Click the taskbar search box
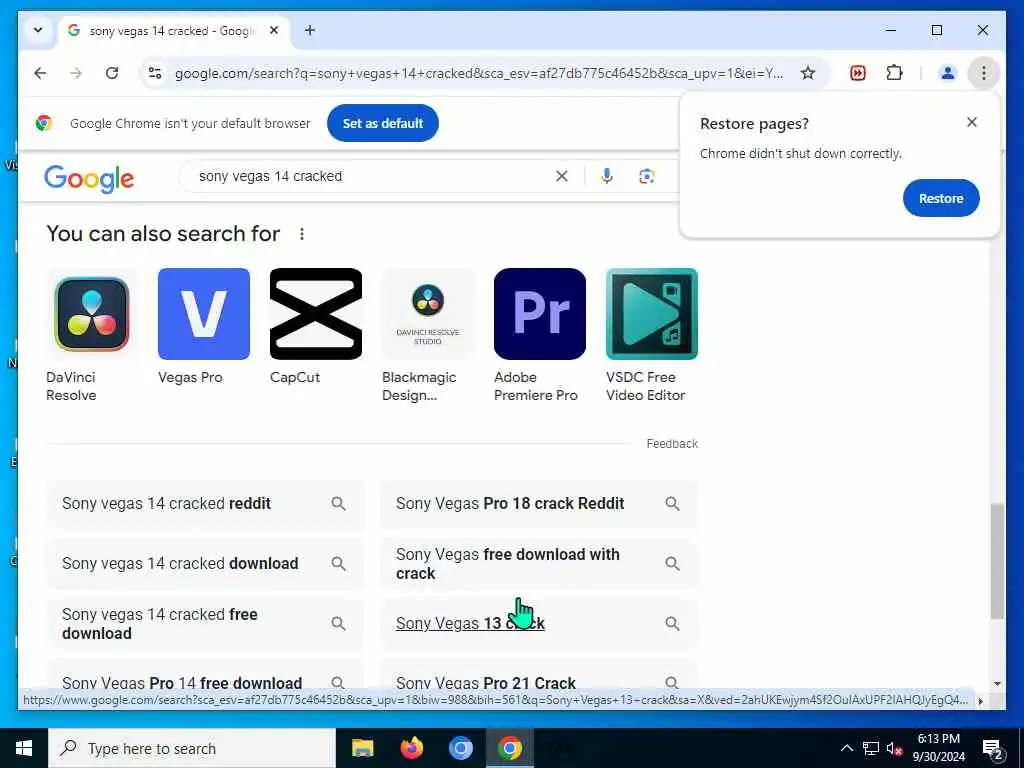Viewport: 1024px width, 768px height. coord(192,748)
